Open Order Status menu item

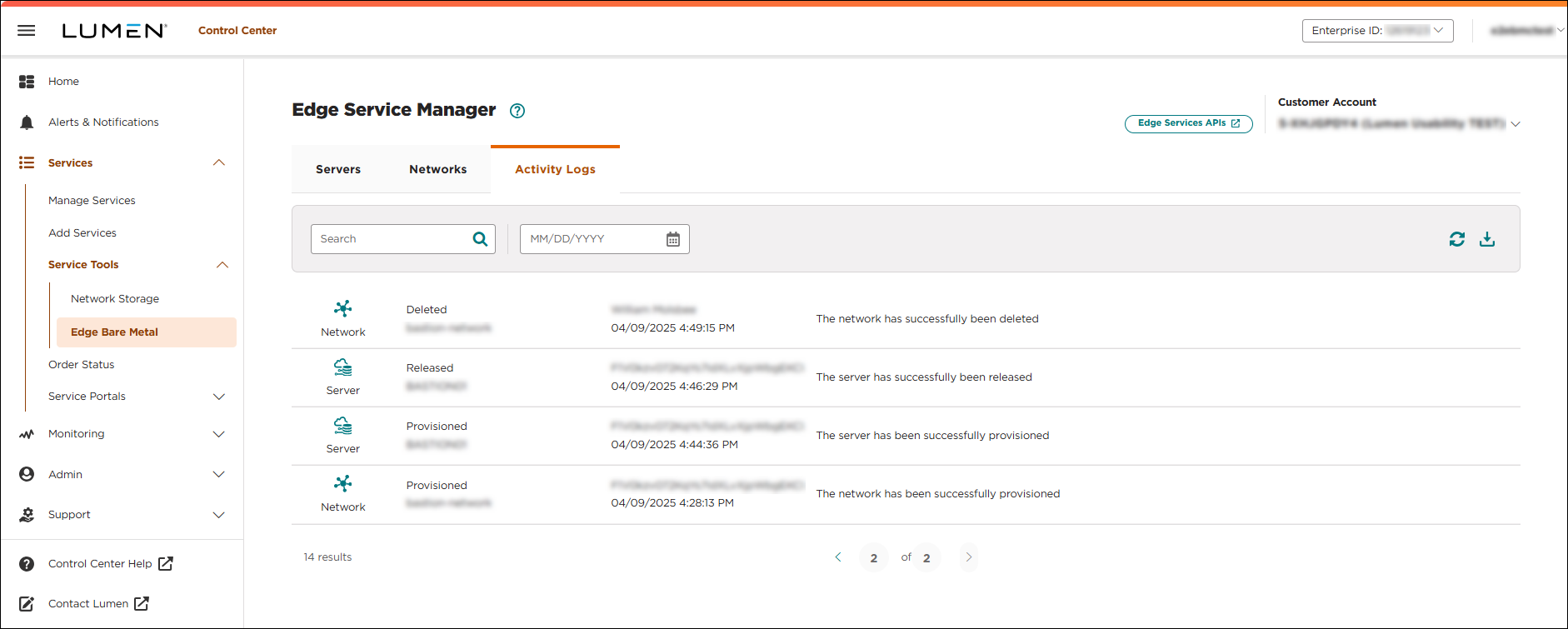(82, 365)
